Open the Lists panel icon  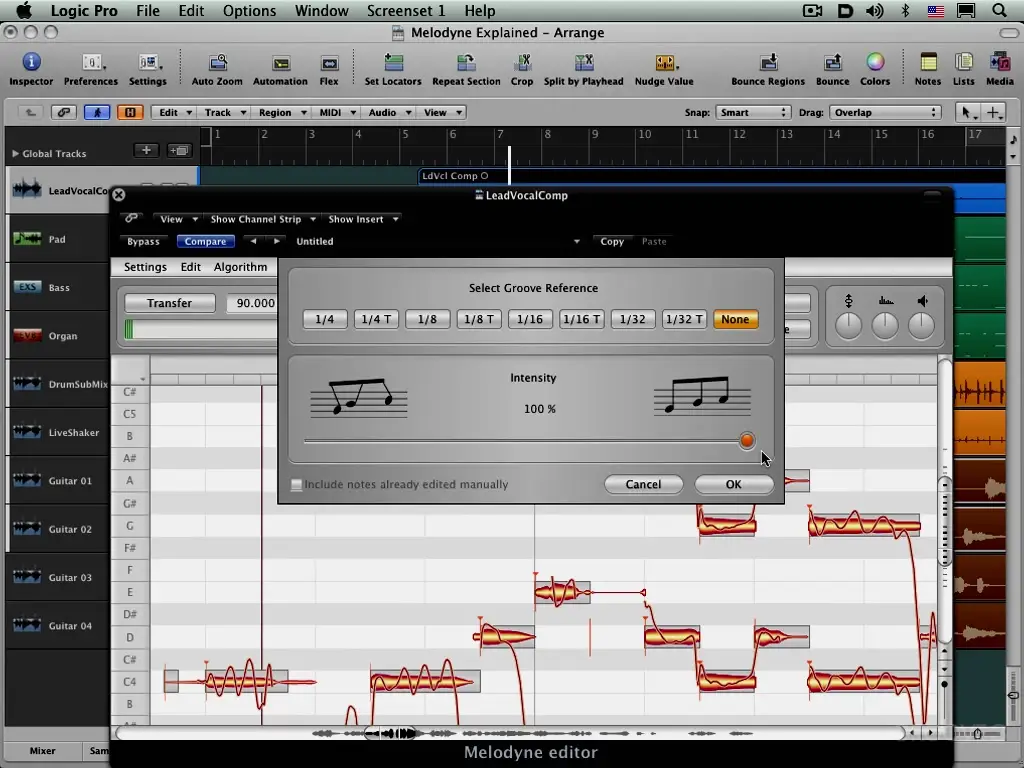pyautogui.click(x=964, y=62)
